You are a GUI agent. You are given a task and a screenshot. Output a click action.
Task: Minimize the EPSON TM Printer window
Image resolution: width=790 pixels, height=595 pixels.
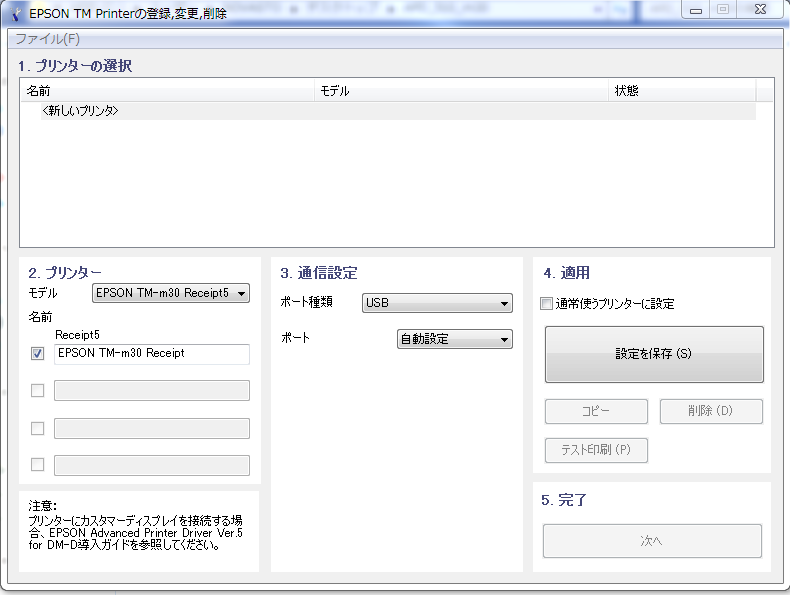[696, 10]
